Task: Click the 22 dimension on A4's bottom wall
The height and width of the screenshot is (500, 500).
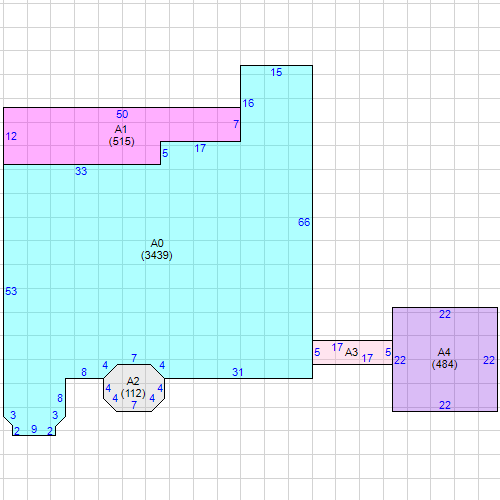Action: click(445, 405)
